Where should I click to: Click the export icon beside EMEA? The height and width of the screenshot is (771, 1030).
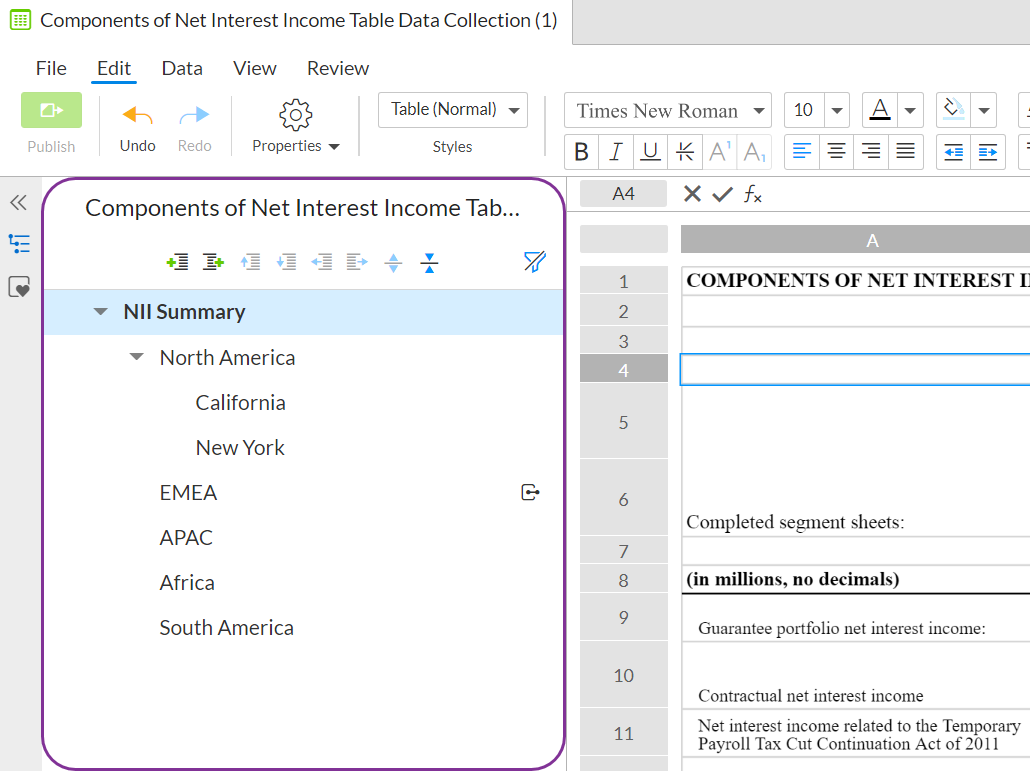coord(530,491)
